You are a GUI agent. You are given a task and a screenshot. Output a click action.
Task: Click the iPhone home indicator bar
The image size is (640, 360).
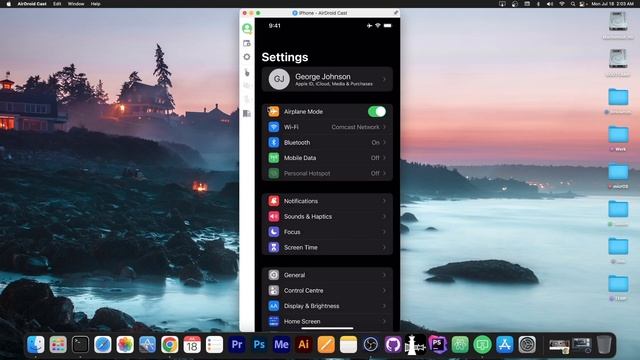click(x=327, y=328)
